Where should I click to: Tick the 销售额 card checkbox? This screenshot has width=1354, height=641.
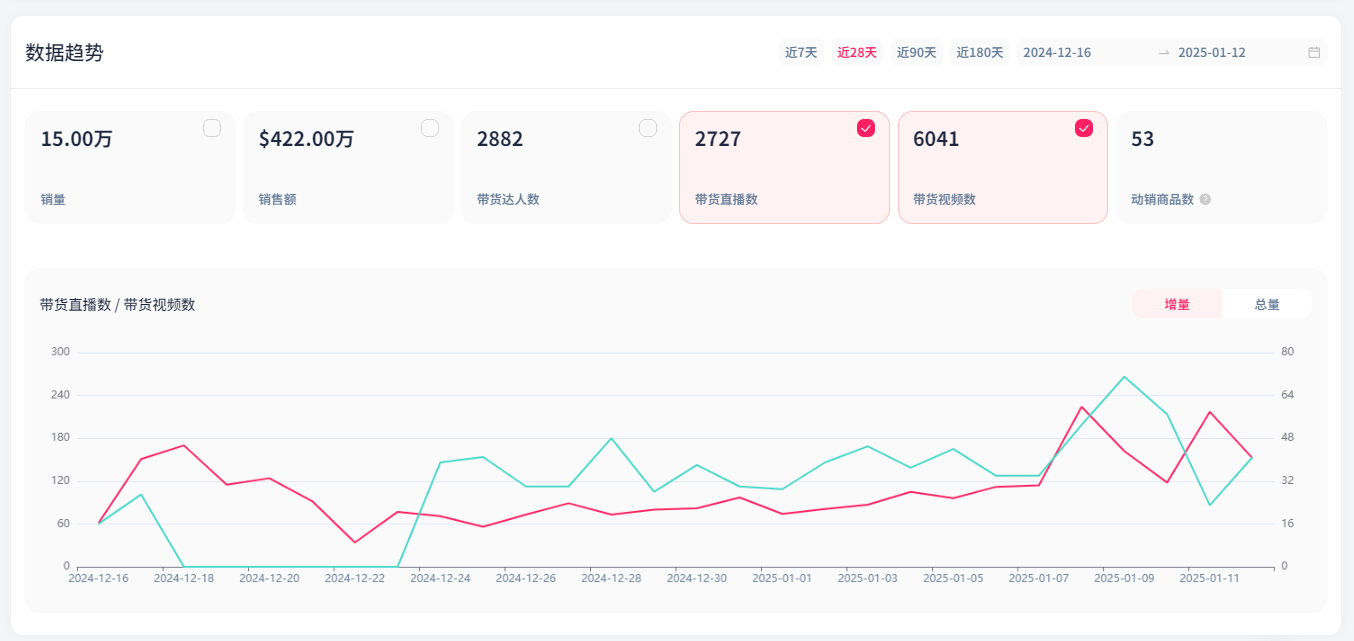(x=430, y=128)
